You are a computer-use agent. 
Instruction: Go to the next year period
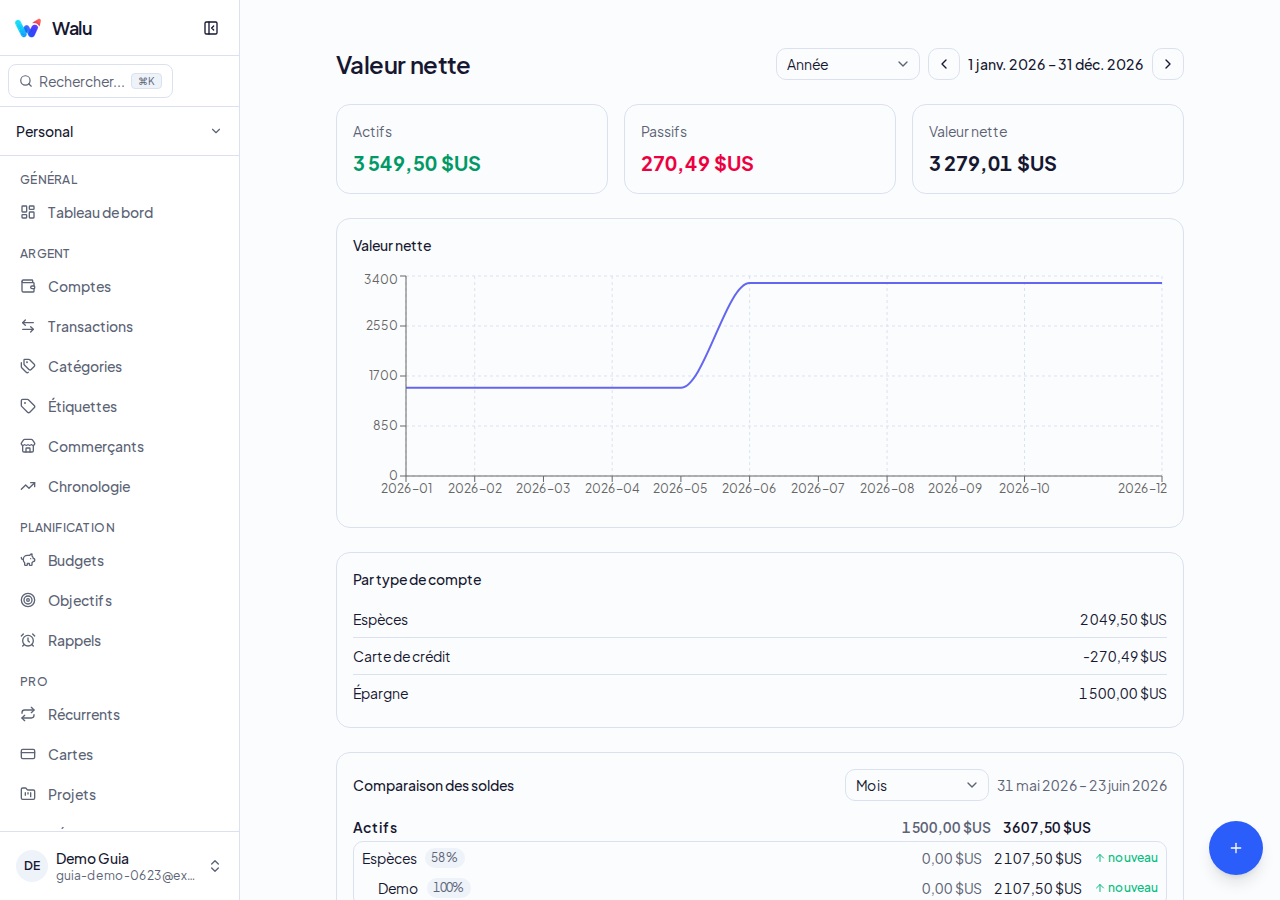coord(1168,64)
